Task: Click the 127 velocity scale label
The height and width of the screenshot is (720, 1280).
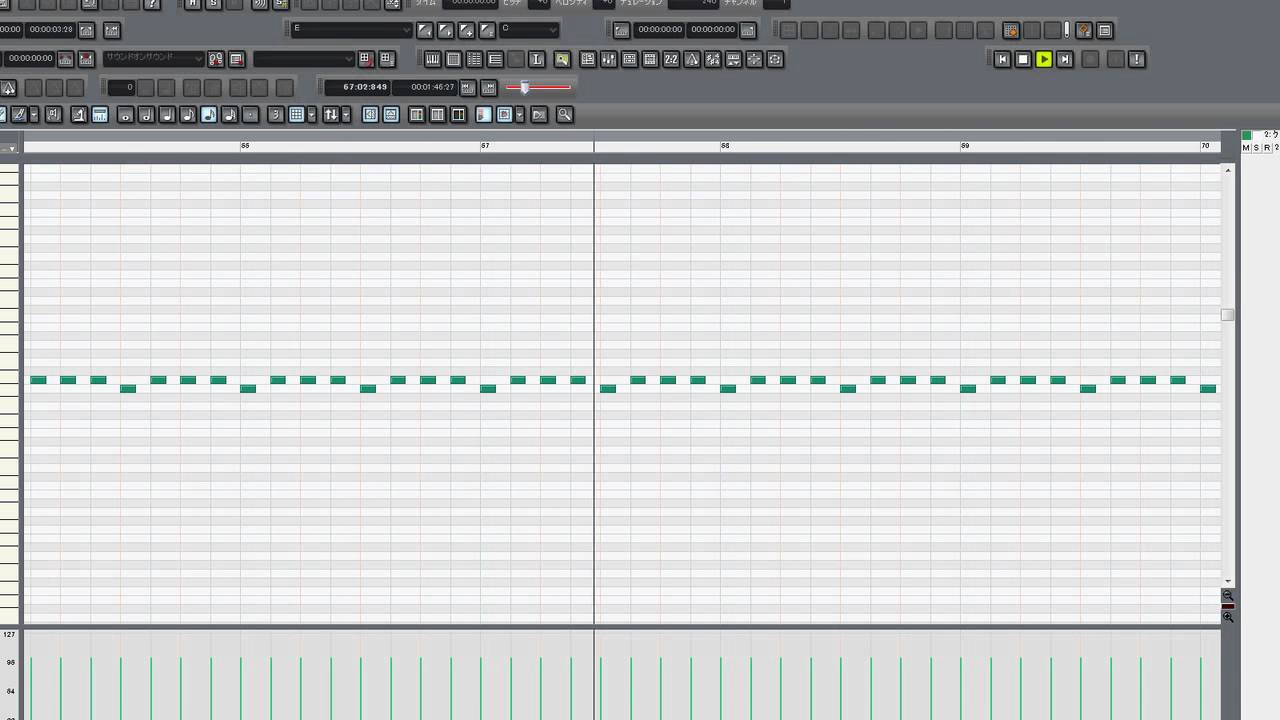Action: (8, 635)
